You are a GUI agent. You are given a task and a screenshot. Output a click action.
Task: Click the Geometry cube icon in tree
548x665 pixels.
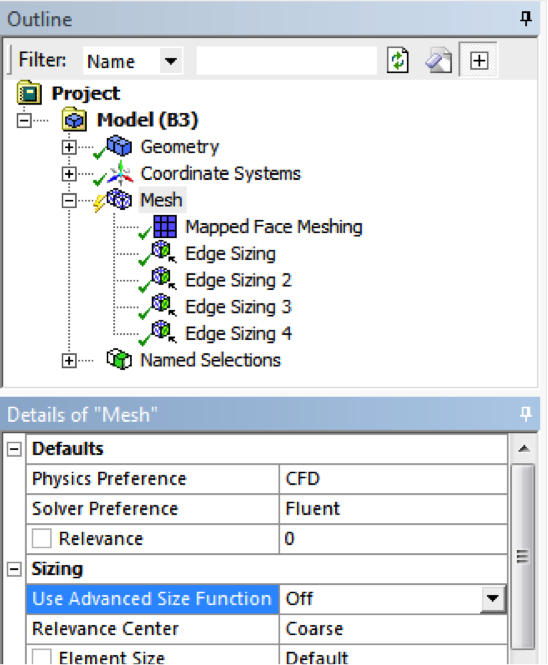(x=119, y=146)
